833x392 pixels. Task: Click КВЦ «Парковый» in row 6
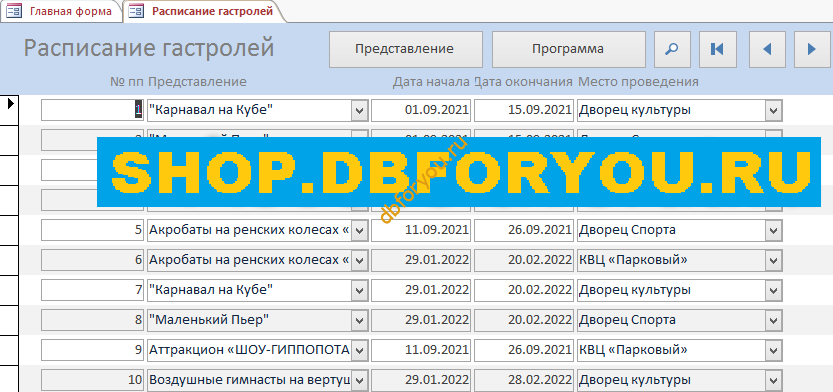633,260
